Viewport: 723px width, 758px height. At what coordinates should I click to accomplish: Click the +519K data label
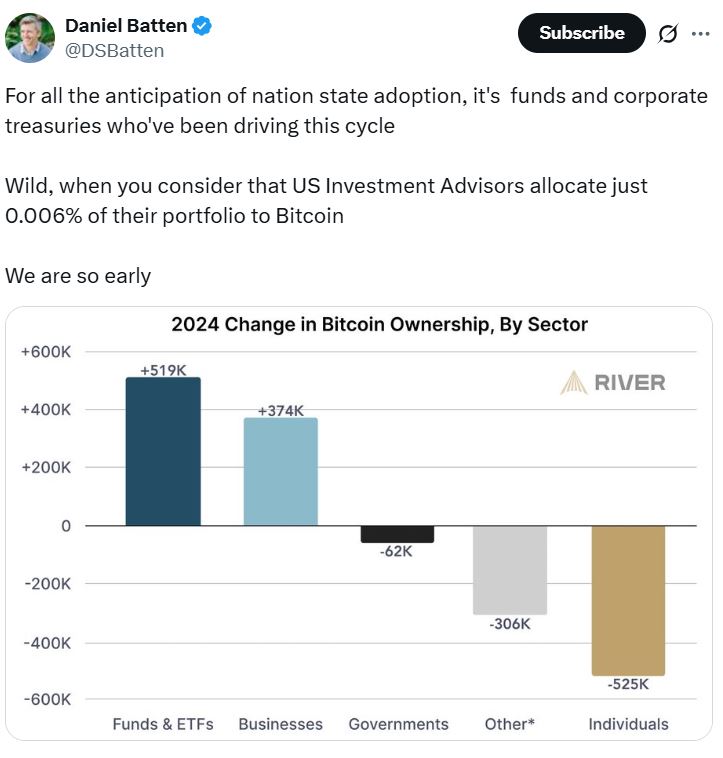click(x=163, y=370)
